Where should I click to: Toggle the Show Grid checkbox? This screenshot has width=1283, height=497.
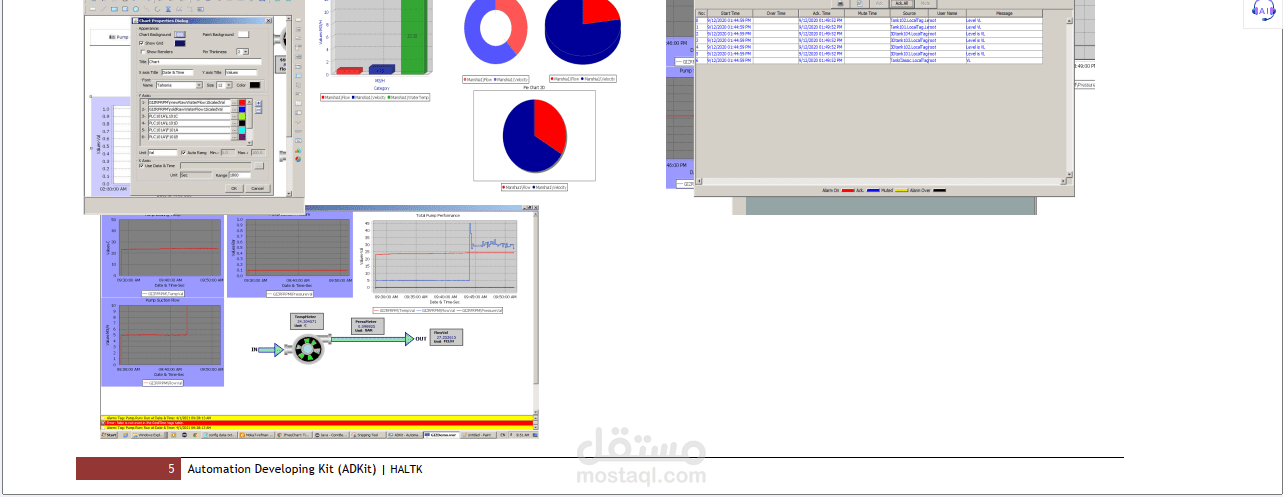141,43
